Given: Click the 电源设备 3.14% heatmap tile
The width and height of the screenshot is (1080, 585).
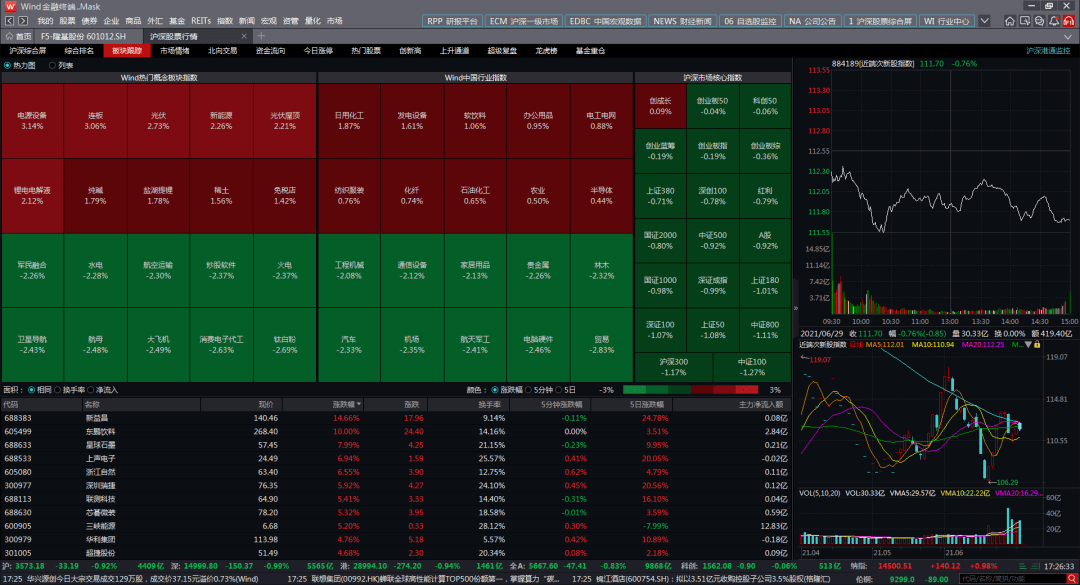Looking at the screenshot, I should click(x=32, y=121).
